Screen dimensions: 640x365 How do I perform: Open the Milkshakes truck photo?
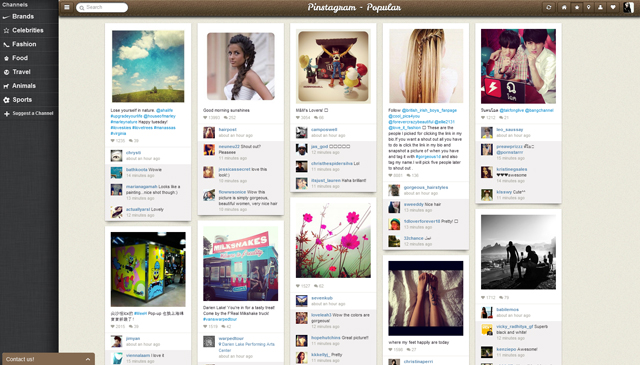[x=241, y=263]
